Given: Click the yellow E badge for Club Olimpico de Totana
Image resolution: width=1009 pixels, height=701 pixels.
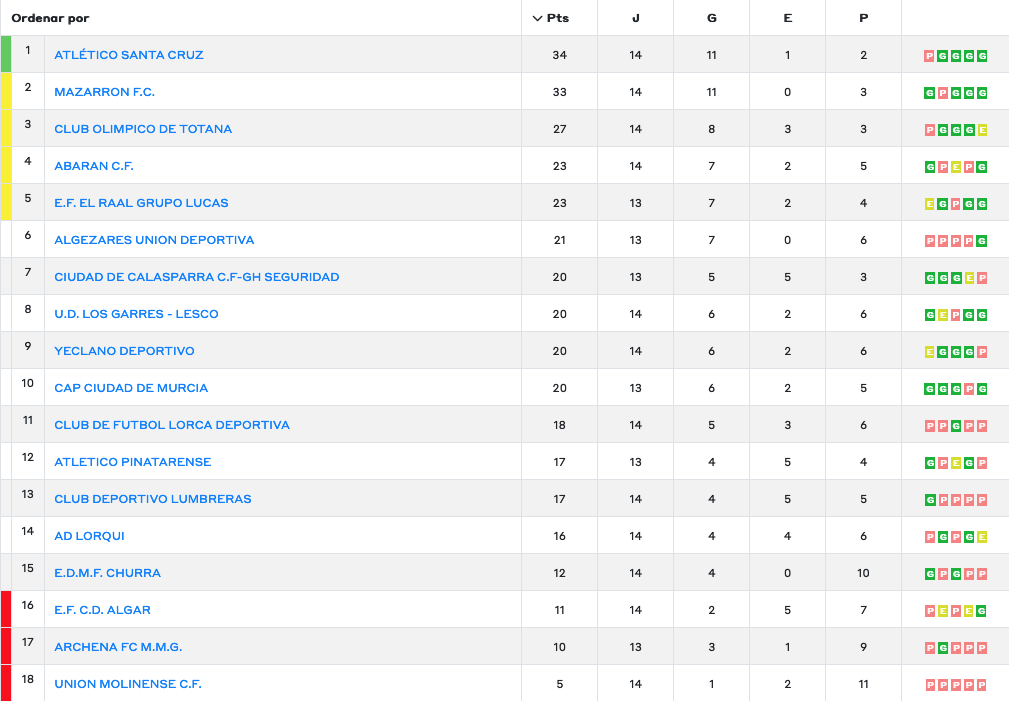Looking at the screenshot, I should (983, 130).
